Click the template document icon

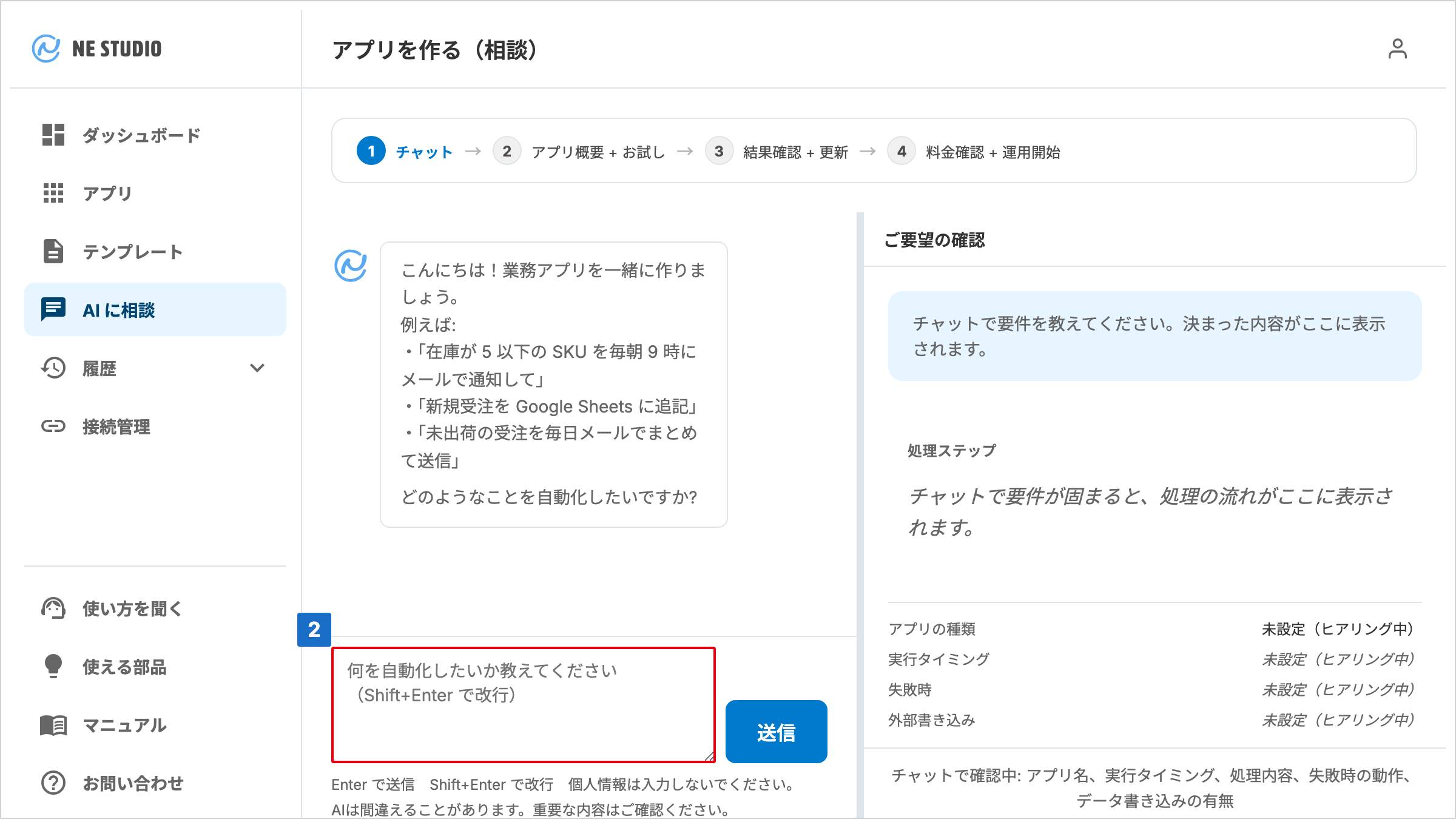coord(53,251)
